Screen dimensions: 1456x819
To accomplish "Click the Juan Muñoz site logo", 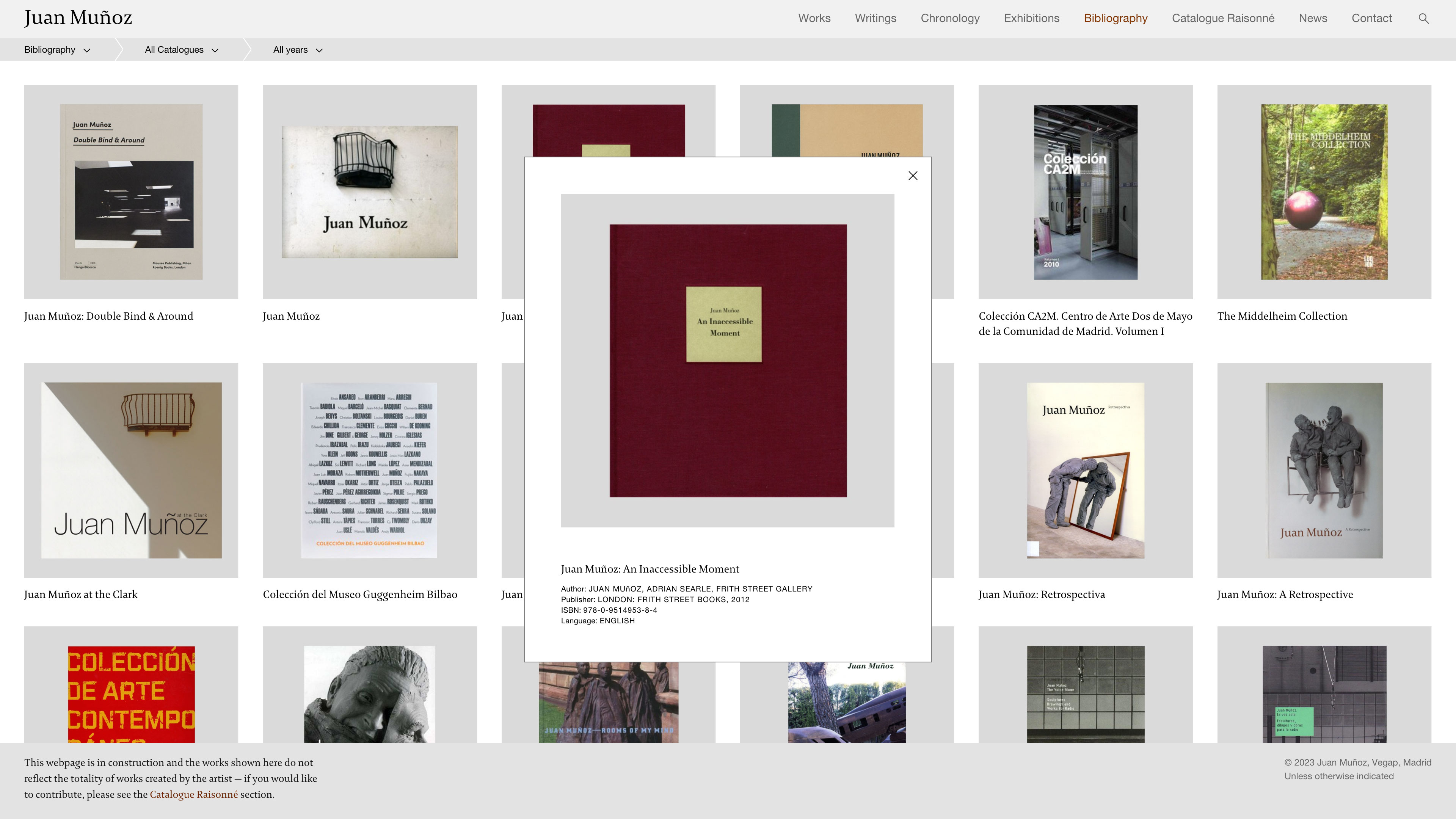I will (x=78, y=18).
